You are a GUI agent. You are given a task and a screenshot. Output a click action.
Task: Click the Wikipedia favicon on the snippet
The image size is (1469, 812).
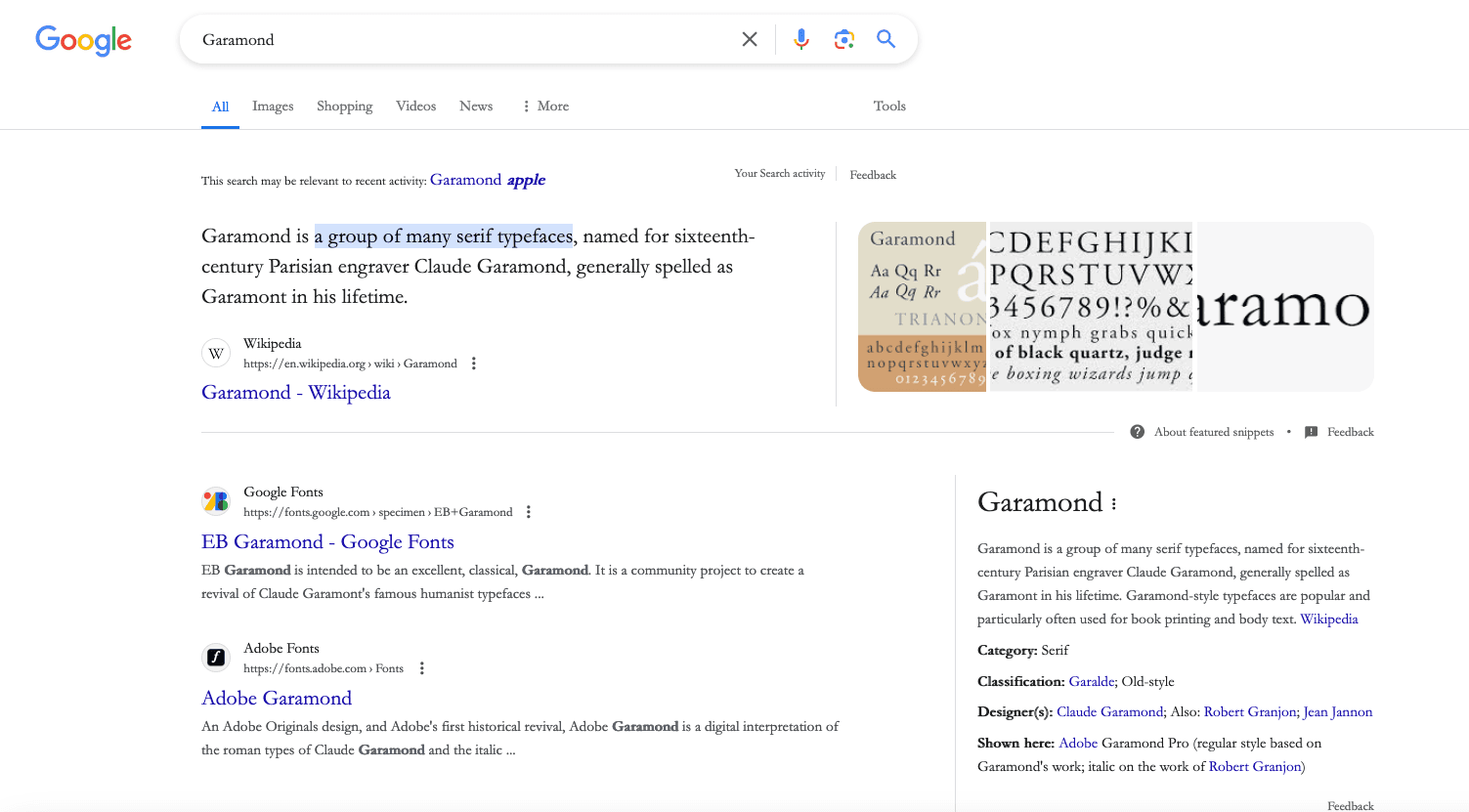click(215, 353)
